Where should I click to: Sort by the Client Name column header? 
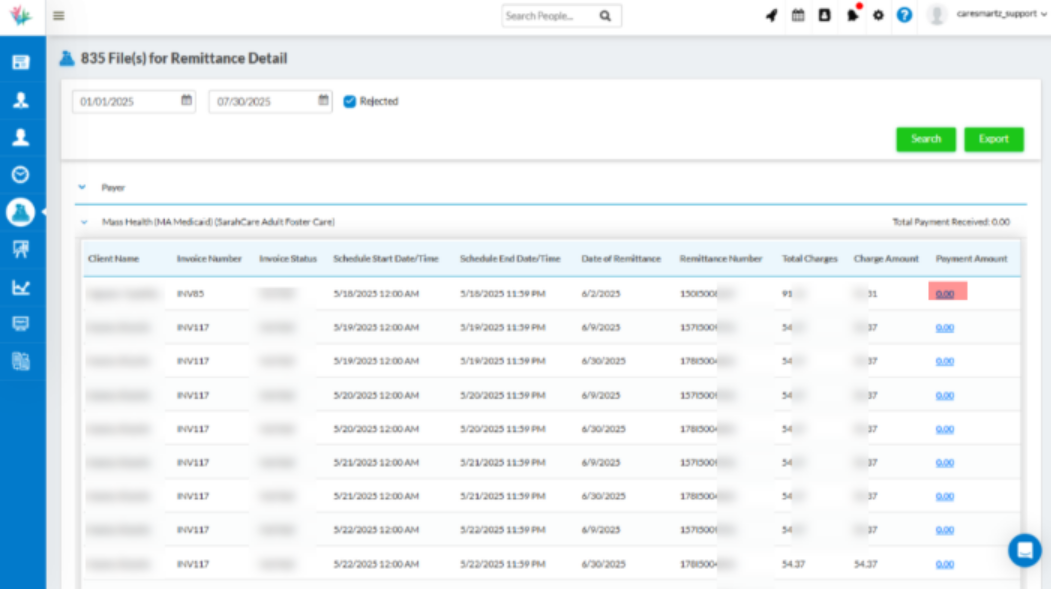tap(116, 258)
